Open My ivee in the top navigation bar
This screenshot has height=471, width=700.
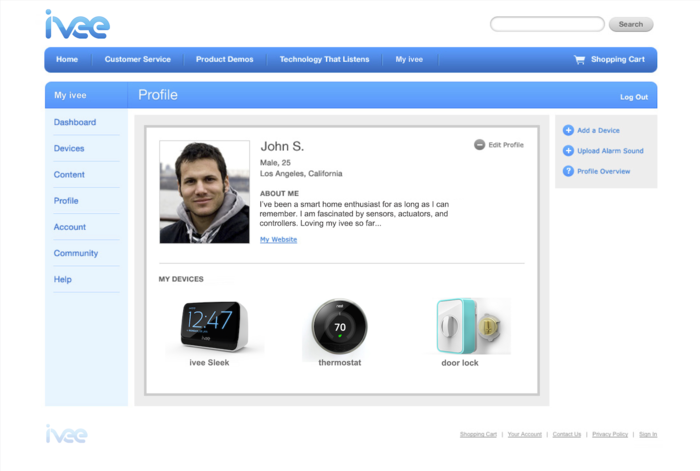(x=409, y=59)
